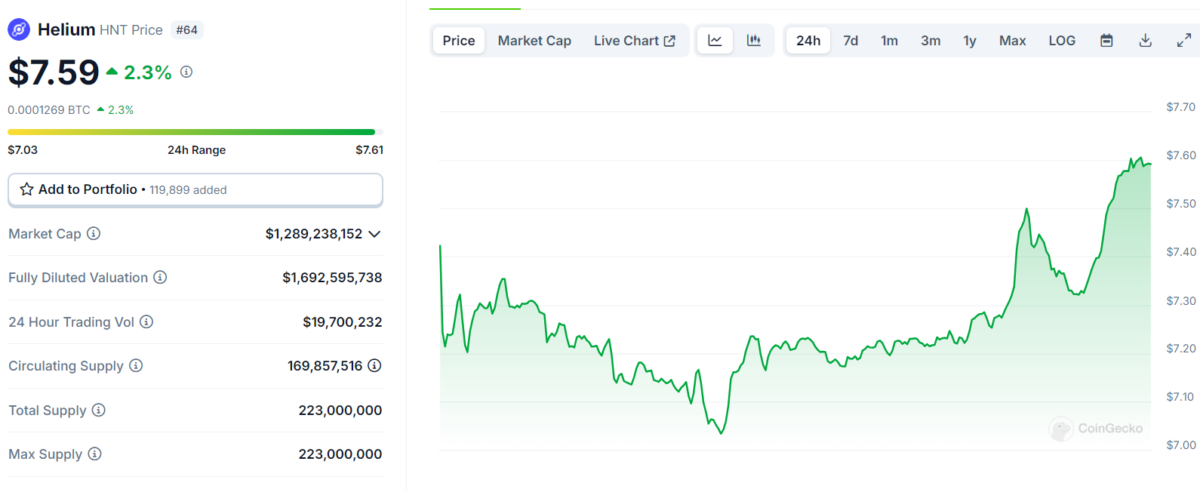The width and height of the screenshot is (1200, 492).
Task: Open the calendar date range picker
Action: click(x=1107, y=41)
